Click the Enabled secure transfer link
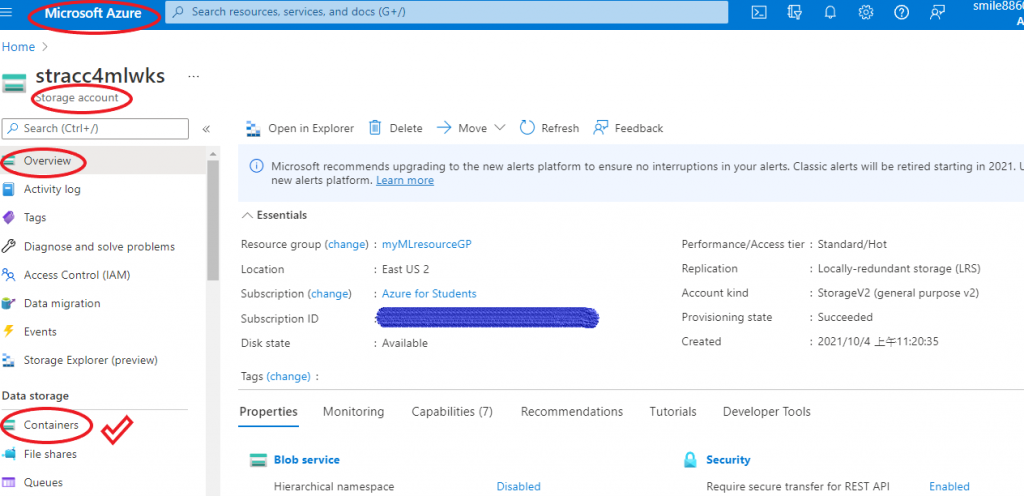1024x496 pixels. point(949,486)
